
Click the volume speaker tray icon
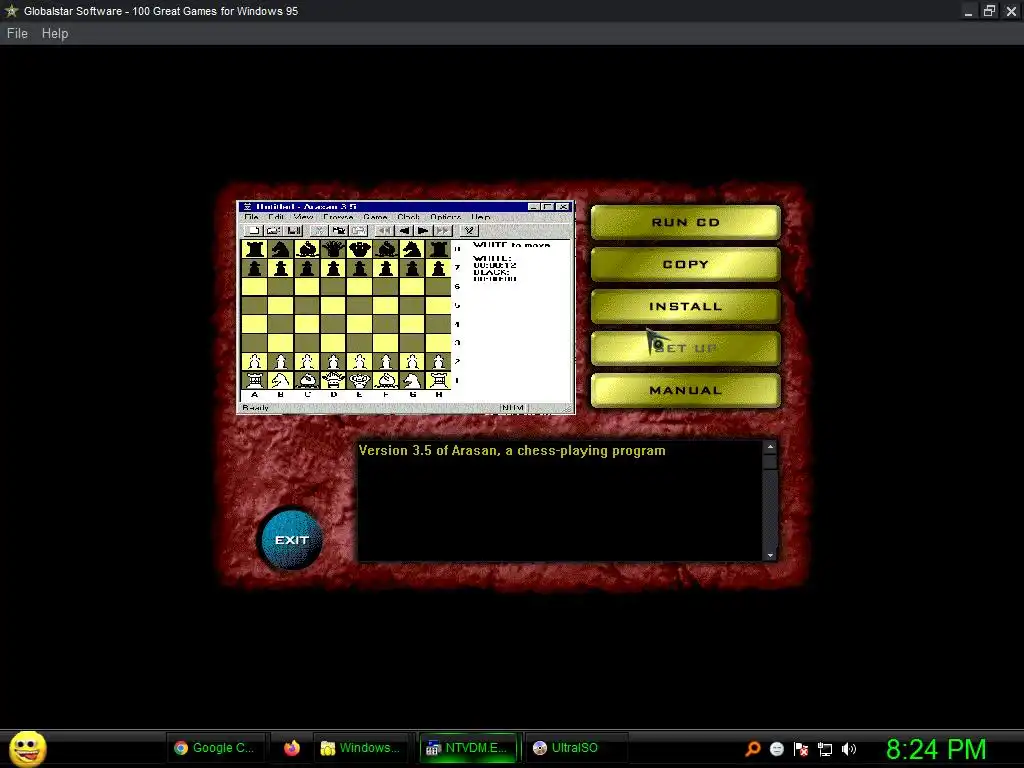(x=849, y=749)
